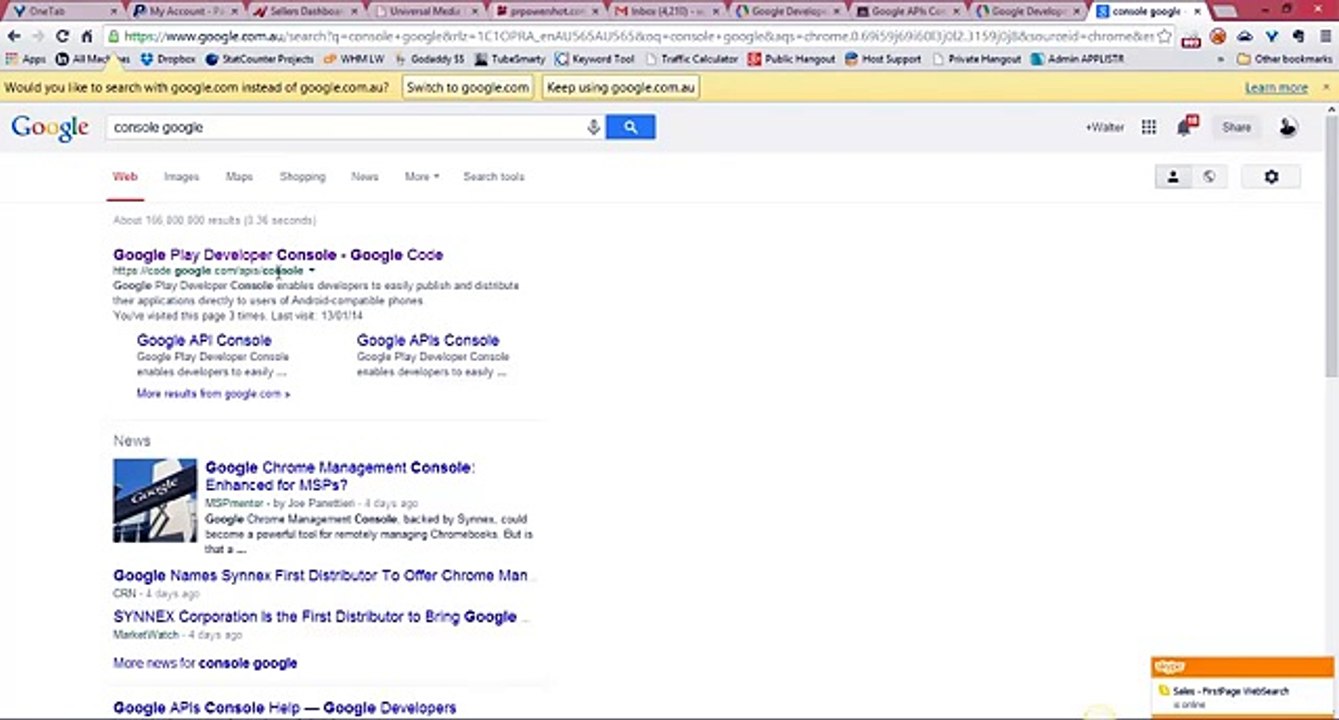Click the browser address bar URL
This screenshot has width=1339, height=720.
[640, 36]
